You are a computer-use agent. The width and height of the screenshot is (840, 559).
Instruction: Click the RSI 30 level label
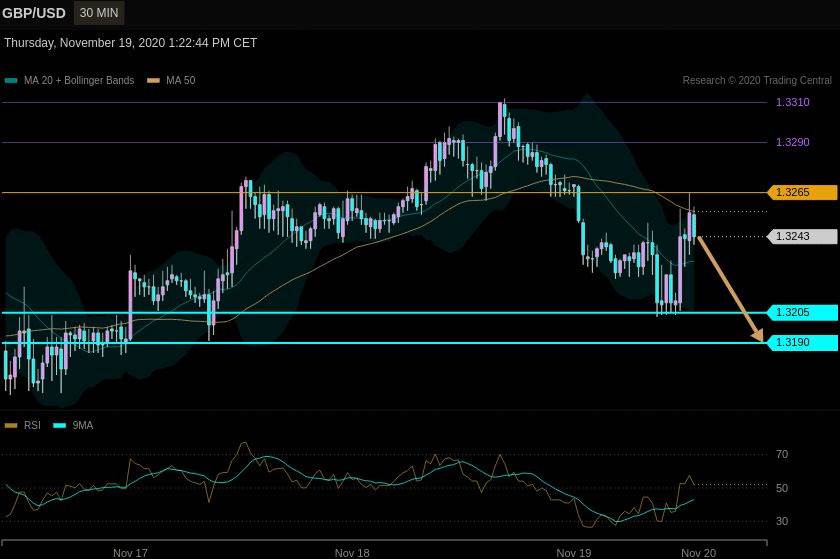[782, 521]
